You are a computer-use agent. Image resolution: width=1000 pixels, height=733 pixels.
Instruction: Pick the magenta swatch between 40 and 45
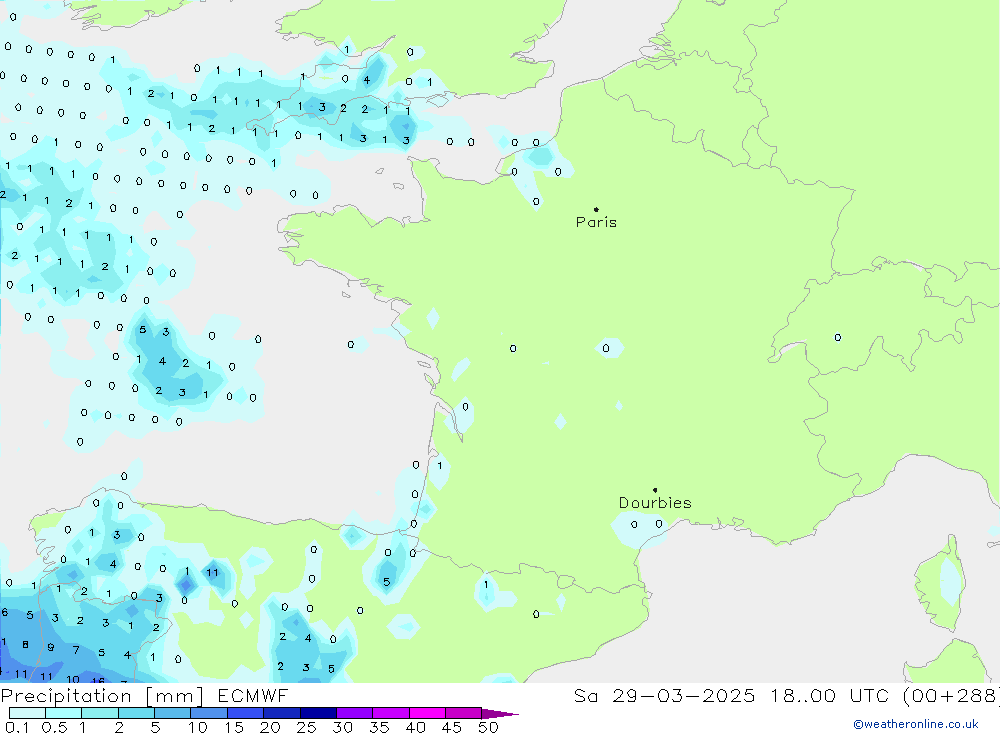427,713
